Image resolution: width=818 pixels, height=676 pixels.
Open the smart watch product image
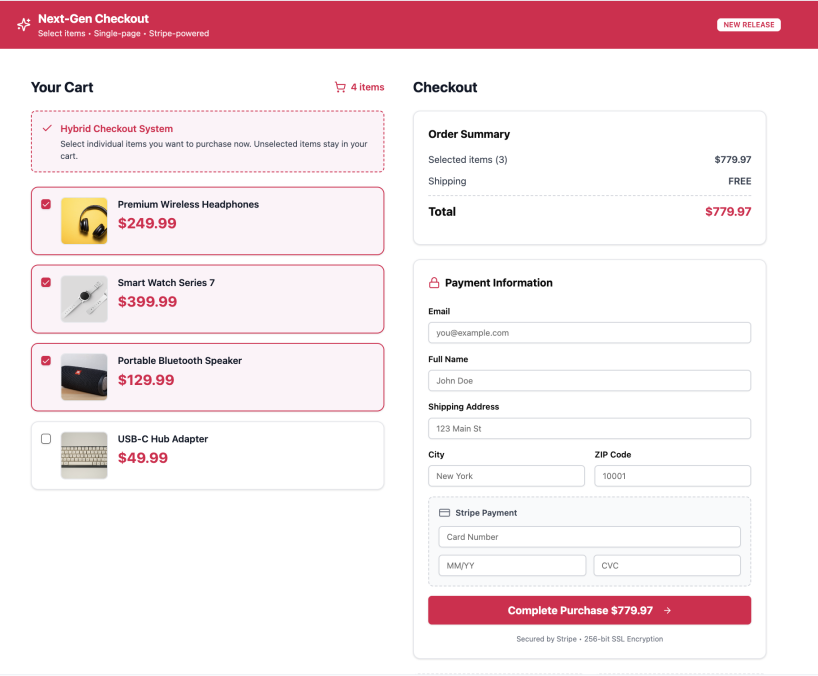[84, 298]
